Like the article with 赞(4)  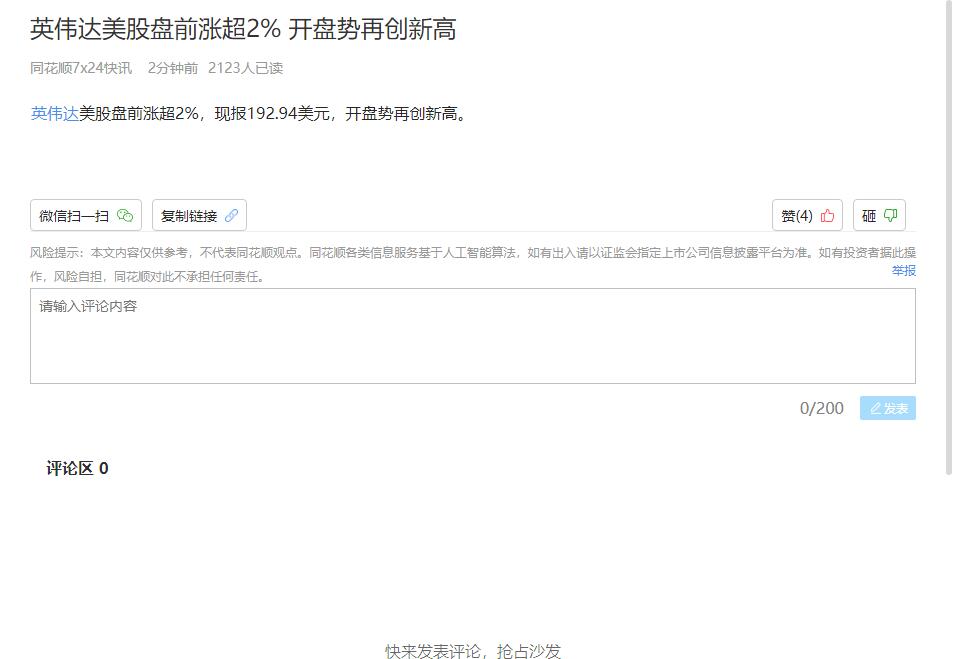[x=807, y=216]
